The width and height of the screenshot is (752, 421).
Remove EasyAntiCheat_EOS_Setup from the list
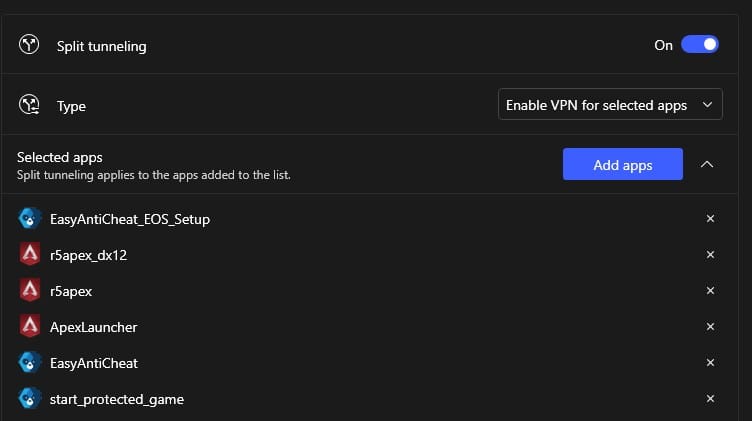(x=710, y=219)
